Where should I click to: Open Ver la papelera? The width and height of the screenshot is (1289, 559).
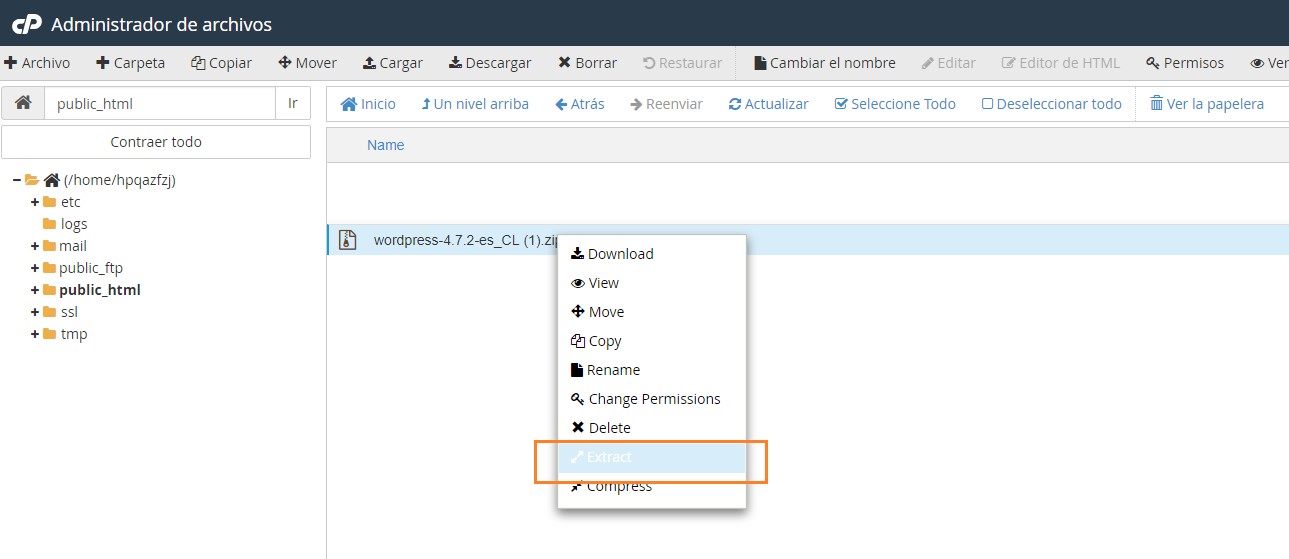(x=1207, y=104)
